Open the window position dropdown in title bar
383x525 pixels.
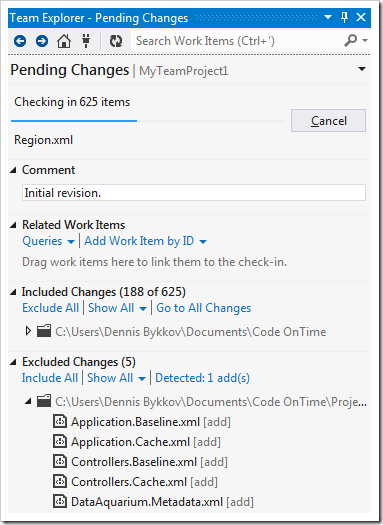point(328,17)
